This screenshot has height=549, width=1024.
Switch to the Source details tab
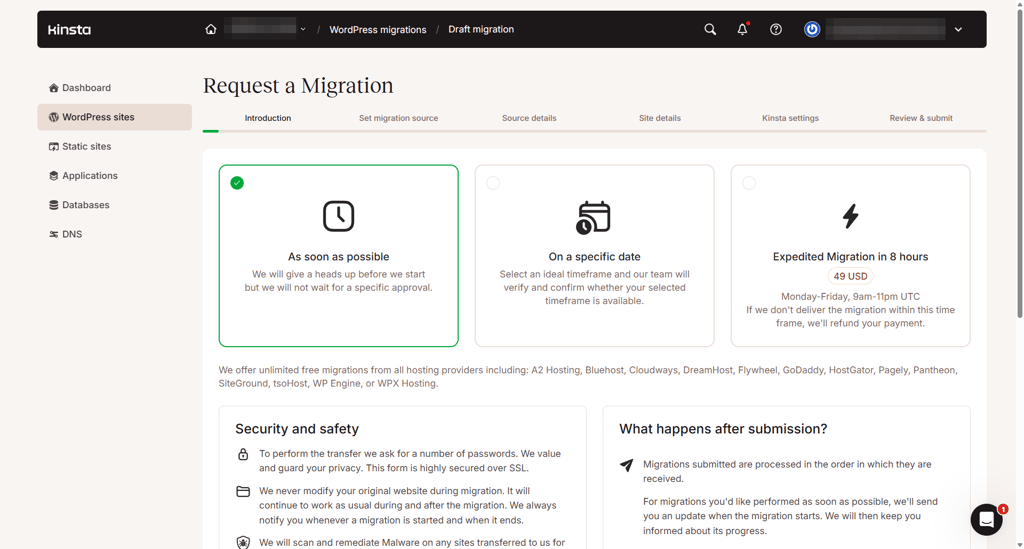point(529,118)
